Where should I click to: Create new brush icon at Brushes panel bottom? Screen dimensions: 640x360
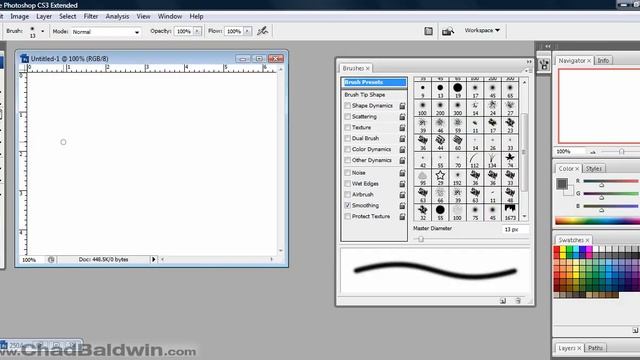click(503, 301)
